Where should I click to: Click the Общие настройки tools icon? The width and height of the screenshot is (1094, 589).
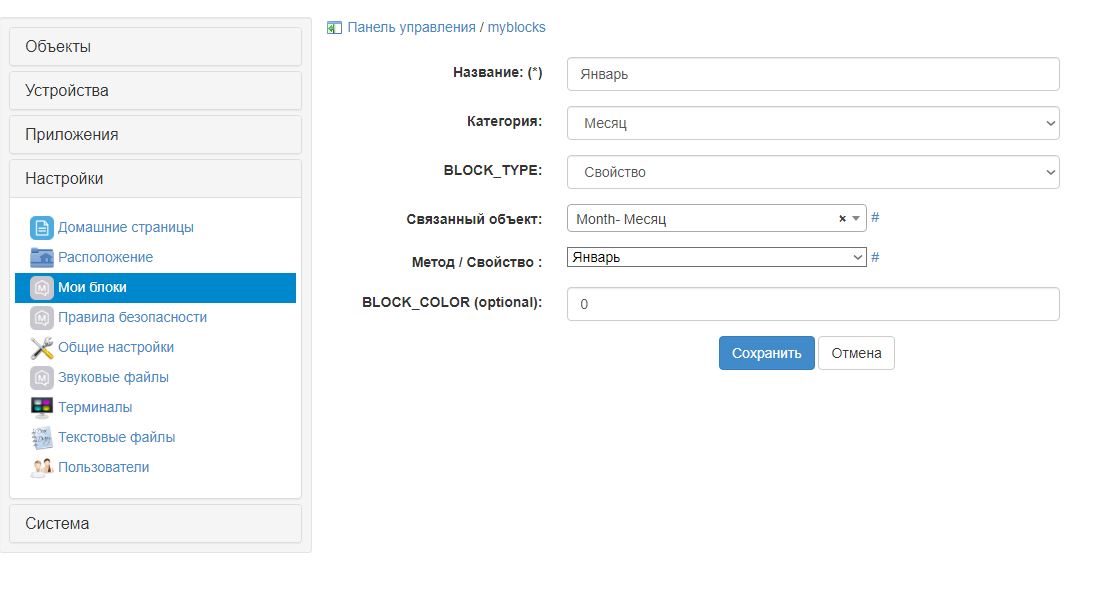click(x=42, y=348)
